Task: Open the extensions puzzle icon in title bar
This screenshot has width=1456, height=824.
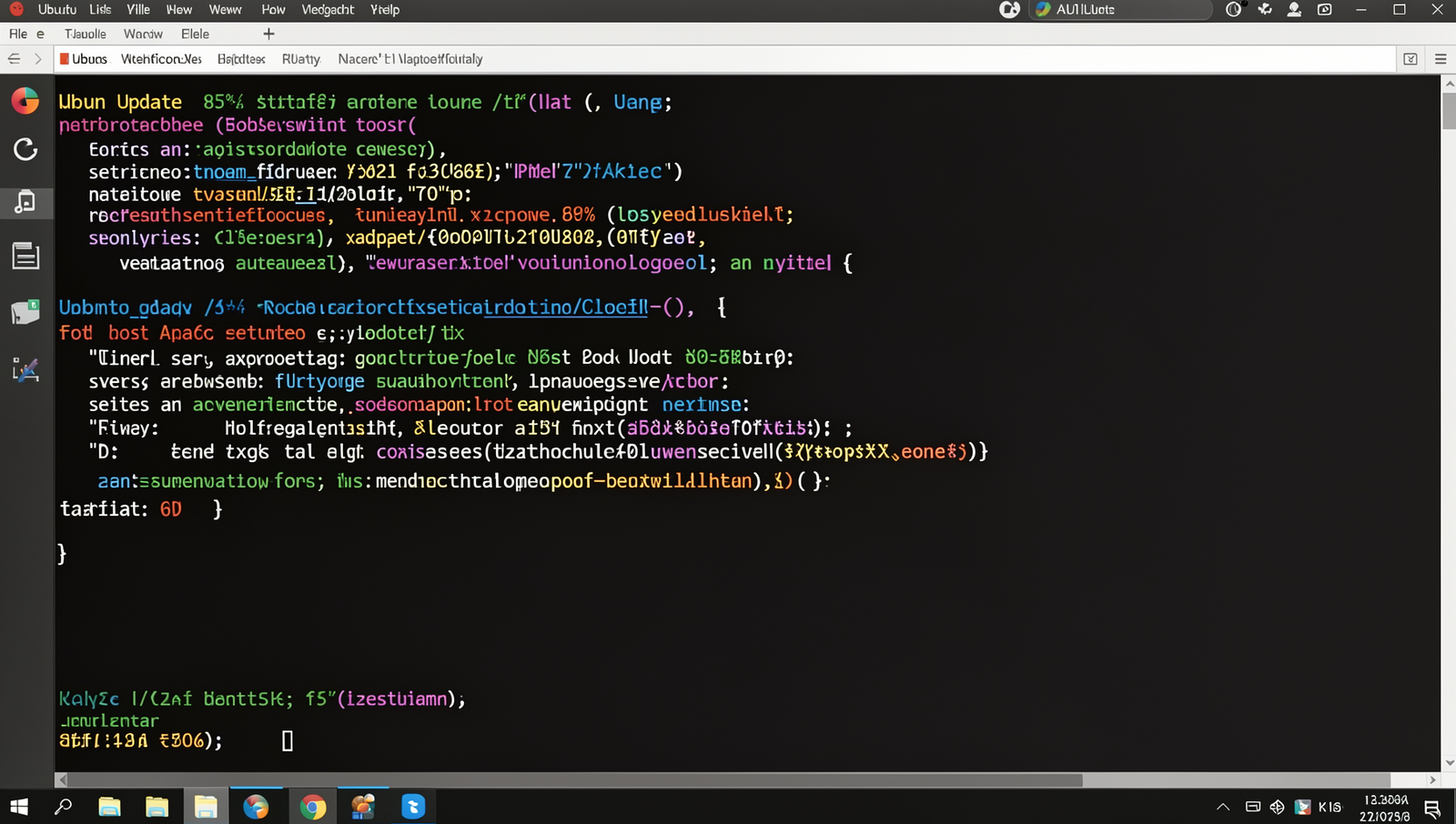Action: click(1265, 9)
